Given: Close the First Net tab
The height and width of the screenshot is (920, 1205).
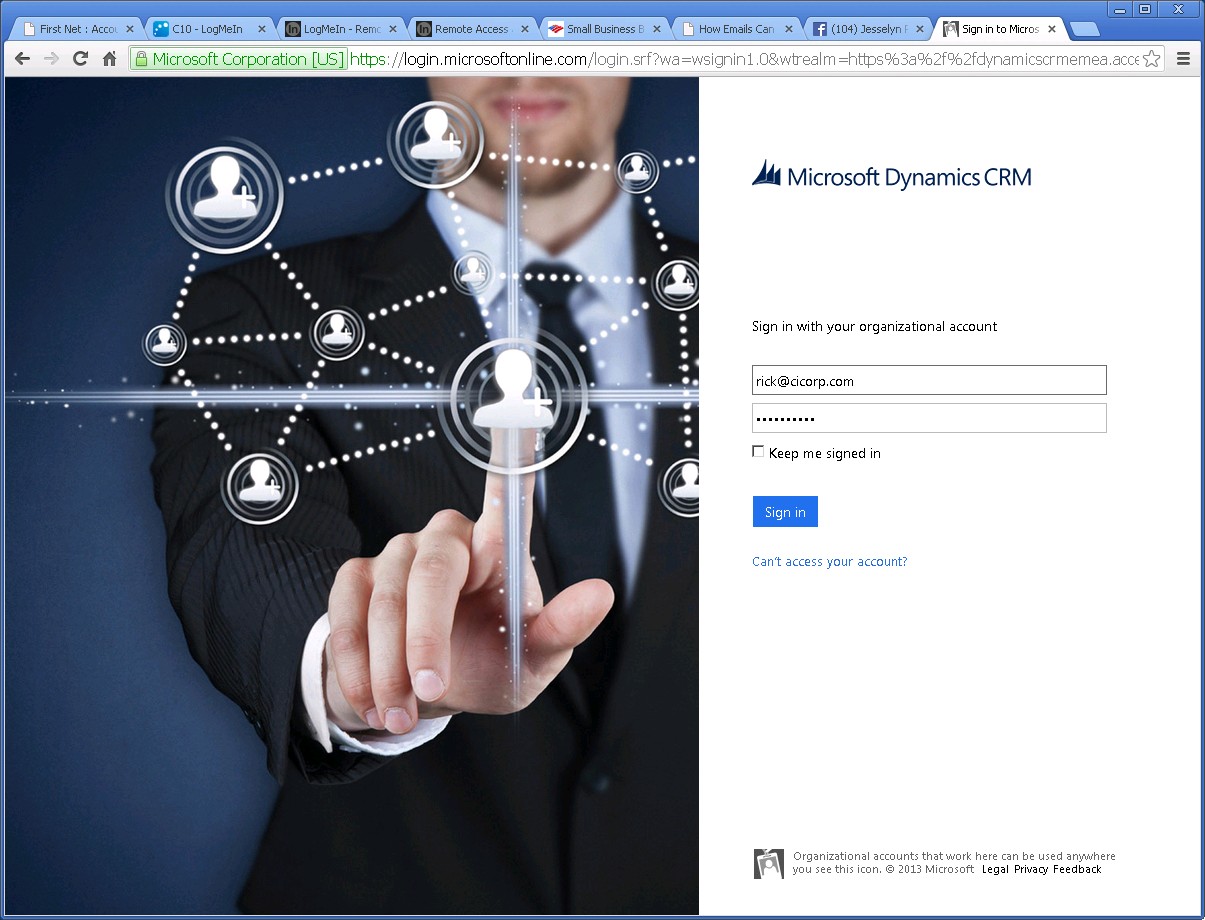Looking at the screenshot, I should click(129, 29).
